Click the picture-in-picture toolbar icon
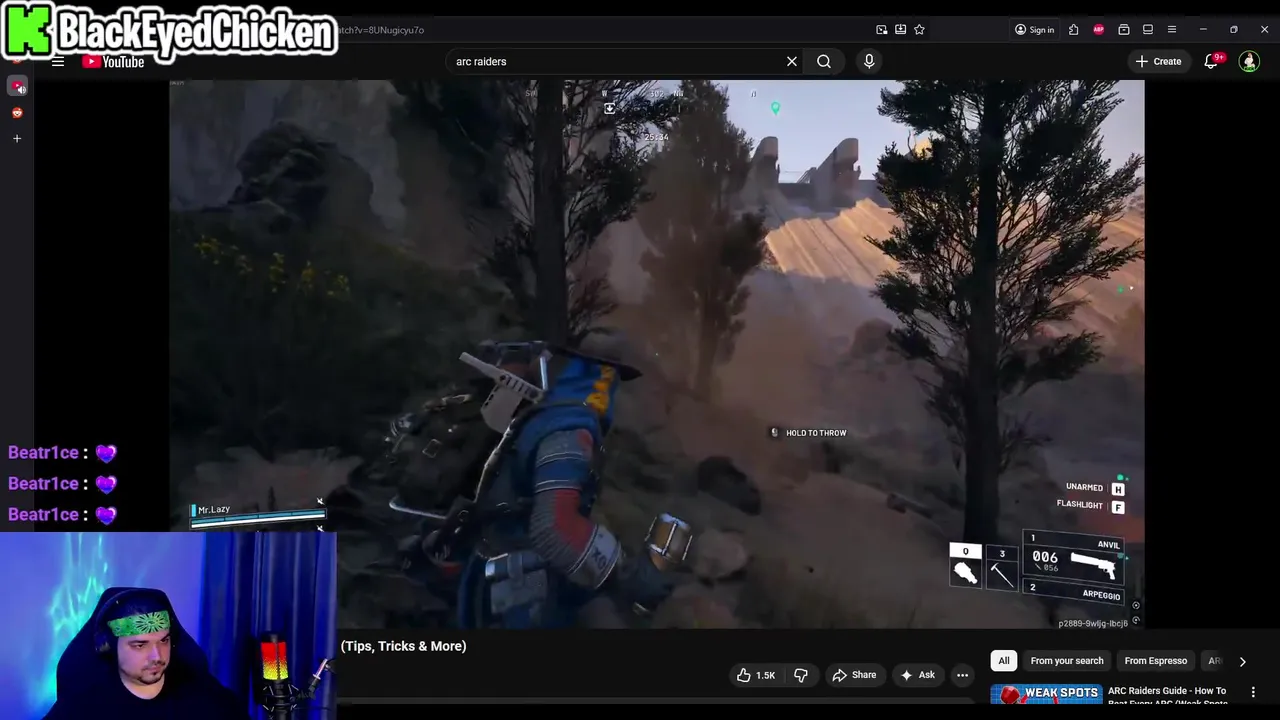 tap(881, 30)
